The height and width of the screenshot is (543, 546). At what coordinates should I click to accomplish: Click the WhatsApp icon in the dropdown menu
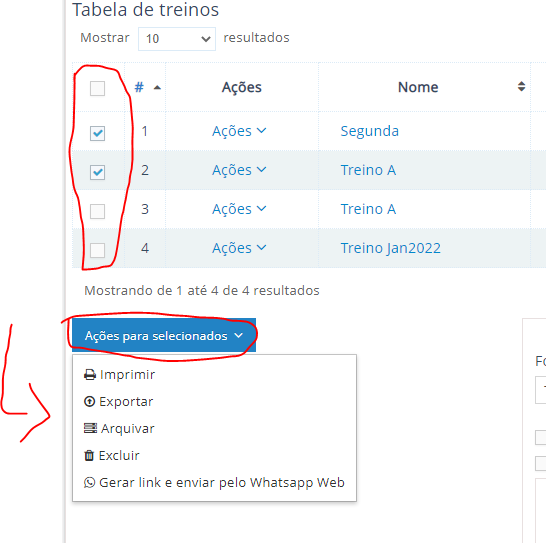coord(89,482)
